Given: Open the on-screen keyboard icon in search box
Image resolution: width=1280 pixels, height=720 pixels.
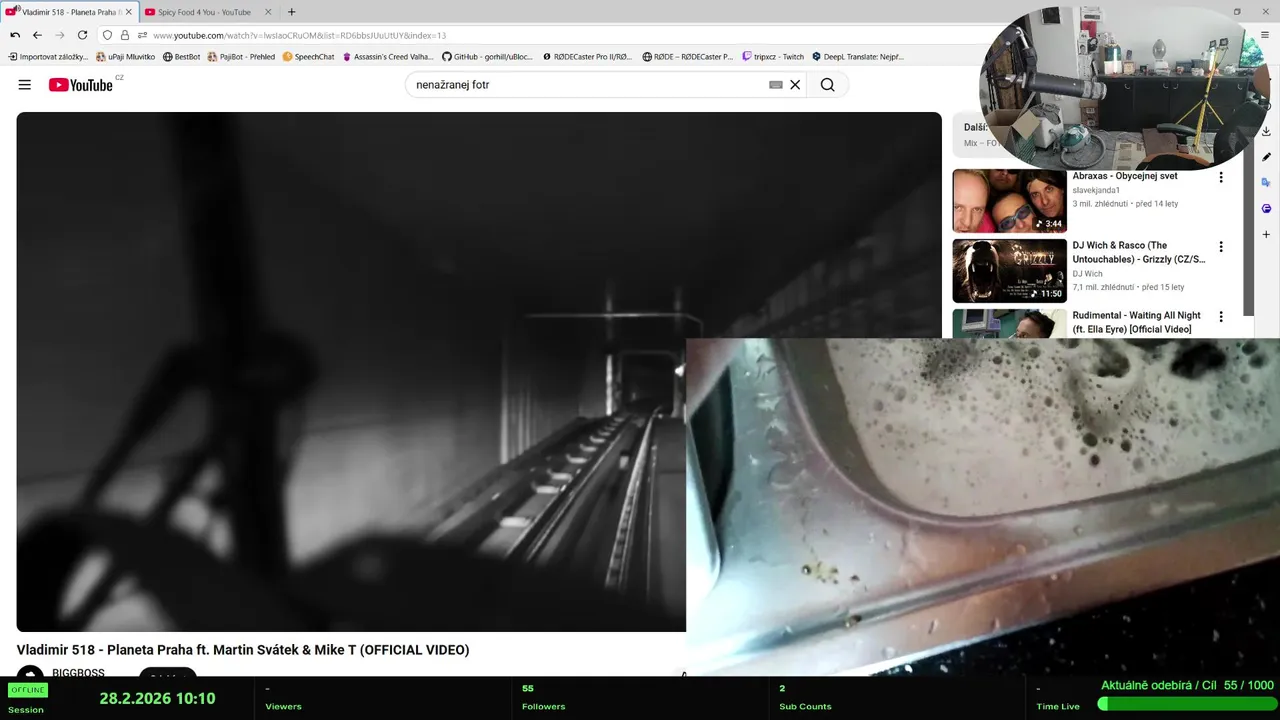Looking at the screenshot, I should [775, 85].
